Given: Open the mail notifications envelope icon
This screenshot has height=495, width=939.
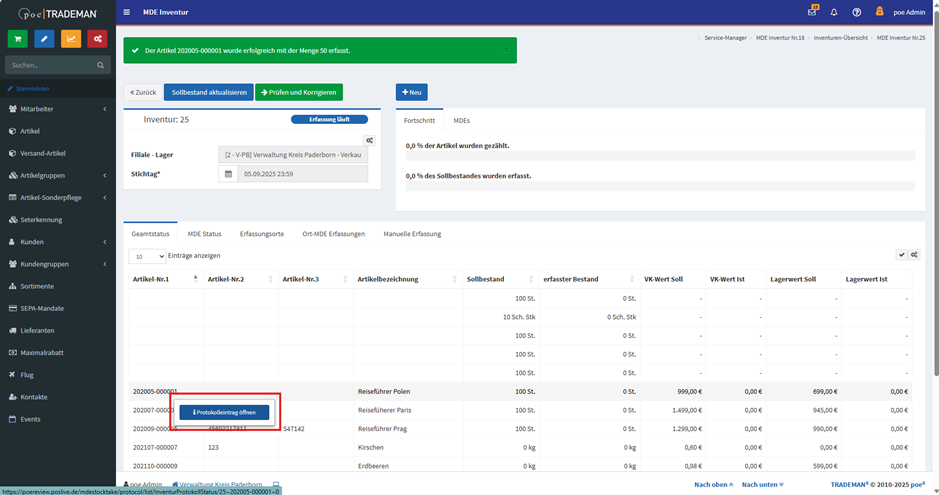Looking at the screenshot, I should pyautogui.click(x=812, y=12).
